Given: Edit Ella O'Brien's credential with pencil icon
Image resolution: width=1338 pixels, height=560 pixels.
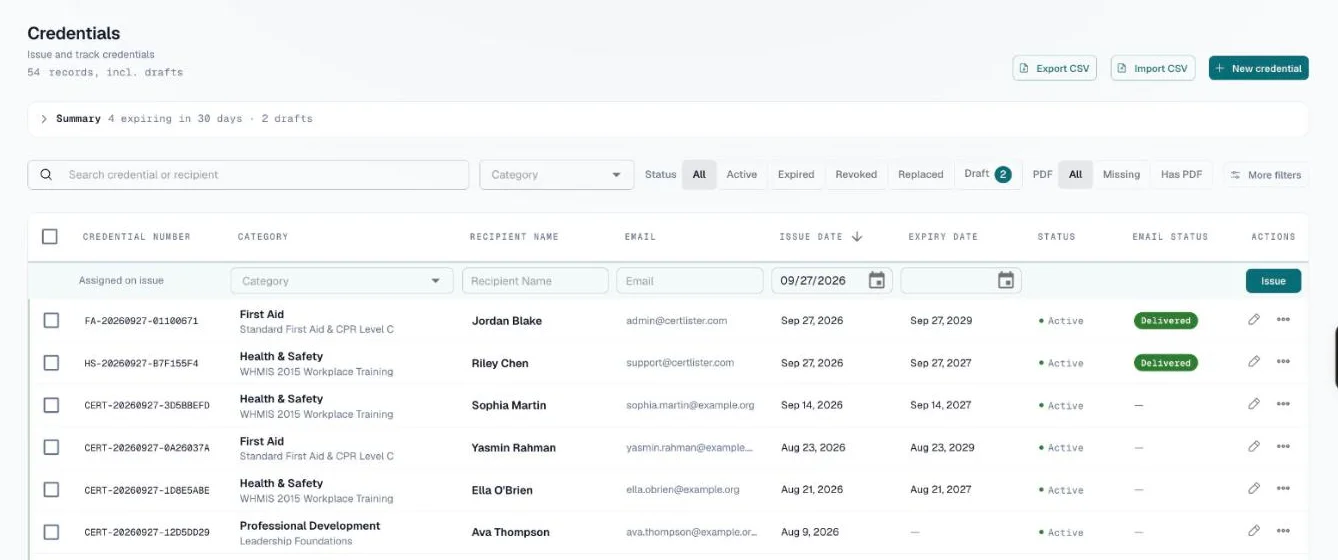Looking at the screenshot, I should click(x=1254, y=489).
